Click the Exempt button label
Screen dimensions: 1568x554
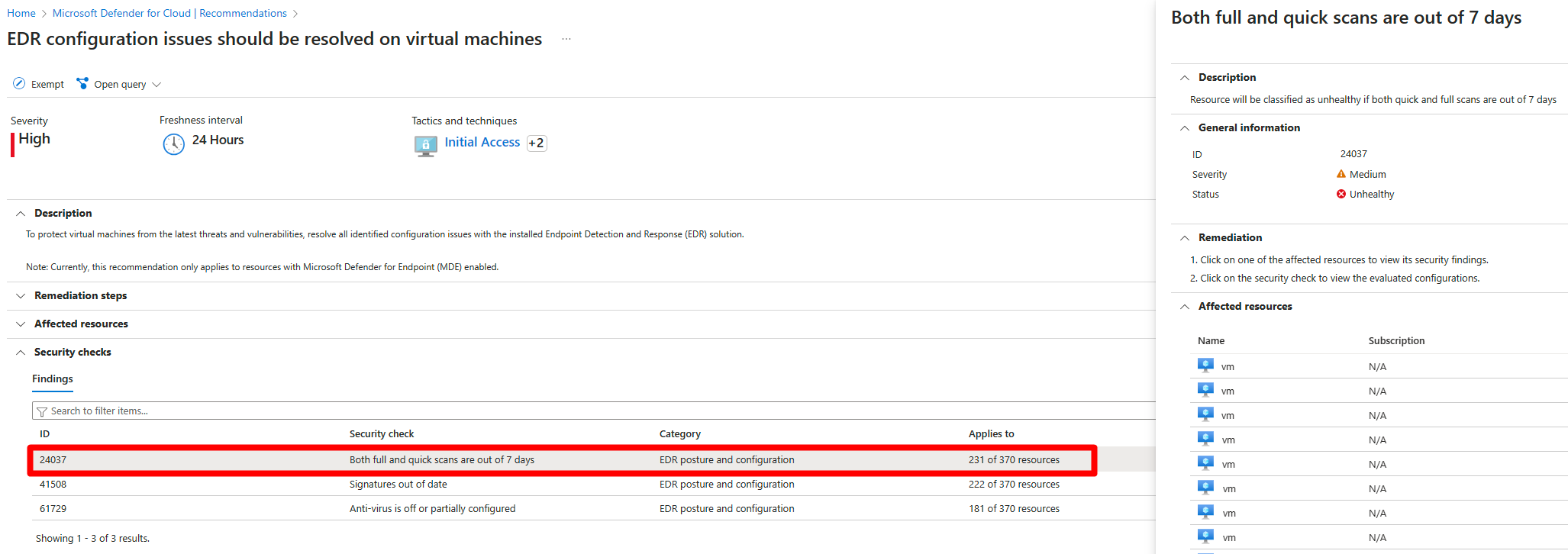click(47, 85)
